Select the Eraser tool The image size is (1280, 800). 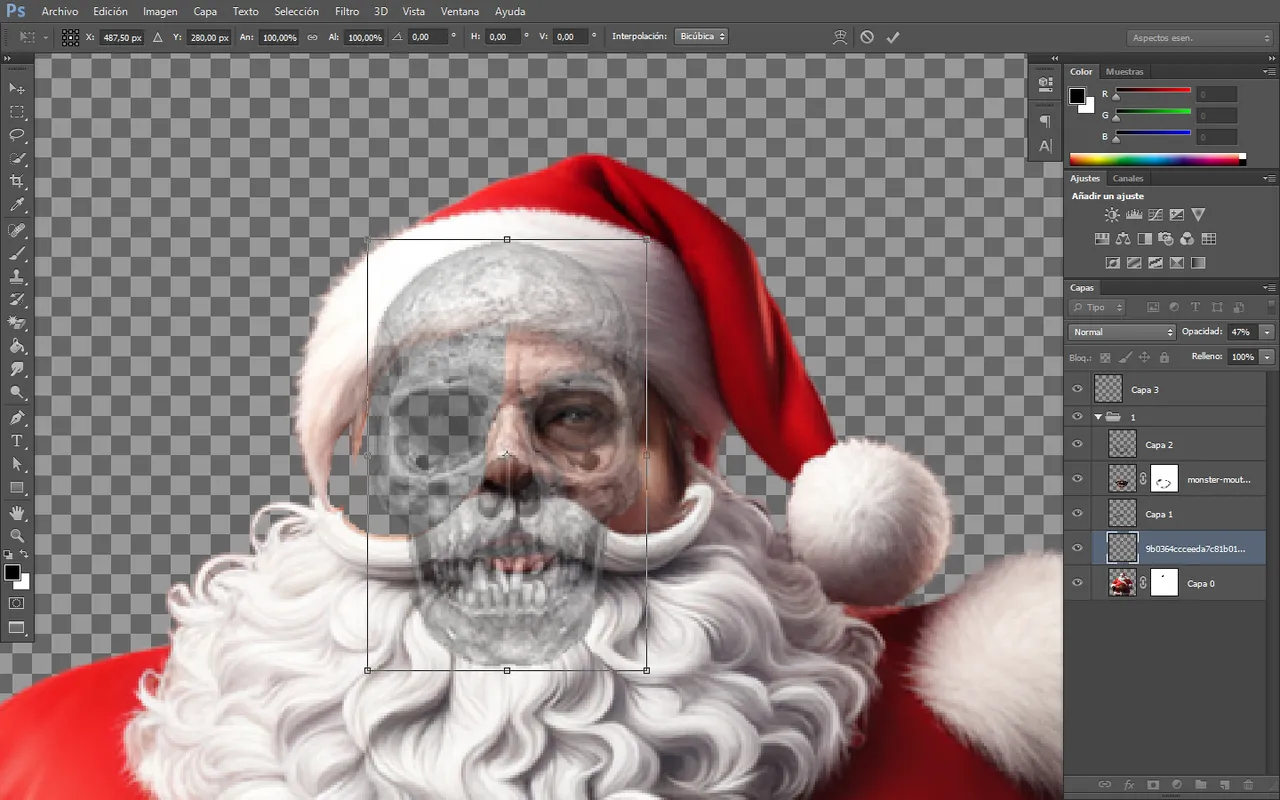[17, 323]
